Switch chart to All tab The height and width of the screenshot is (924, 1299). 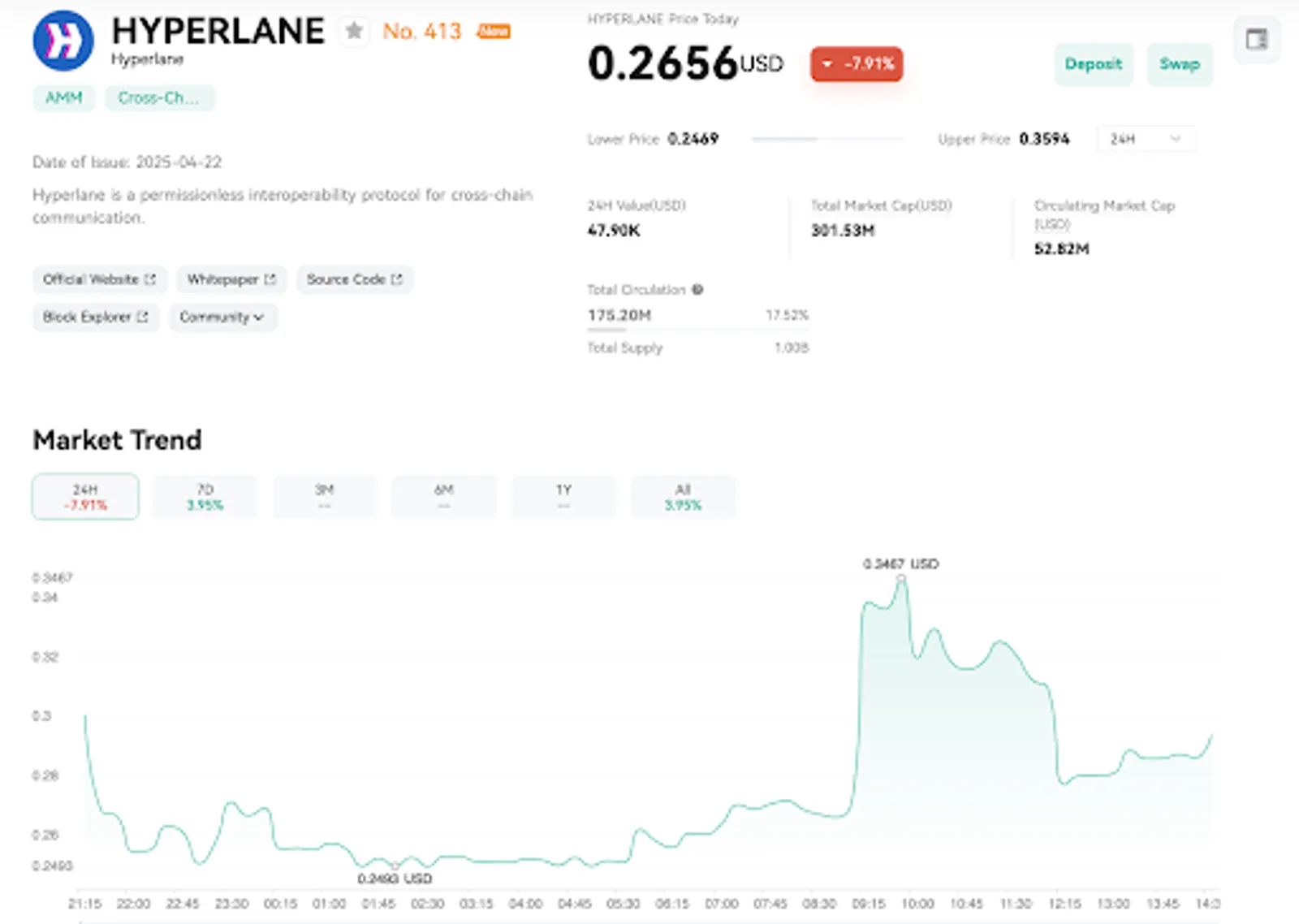tap(683, 497)
